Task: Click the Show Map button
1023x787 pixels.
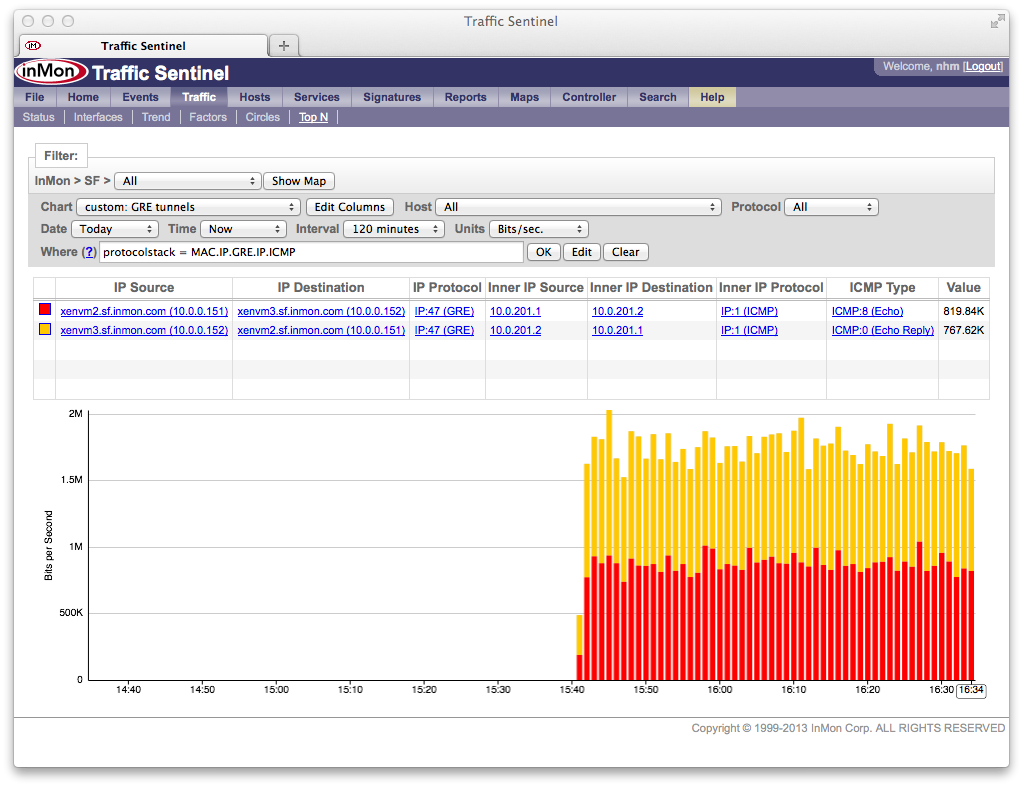Action: coord(299,181)
